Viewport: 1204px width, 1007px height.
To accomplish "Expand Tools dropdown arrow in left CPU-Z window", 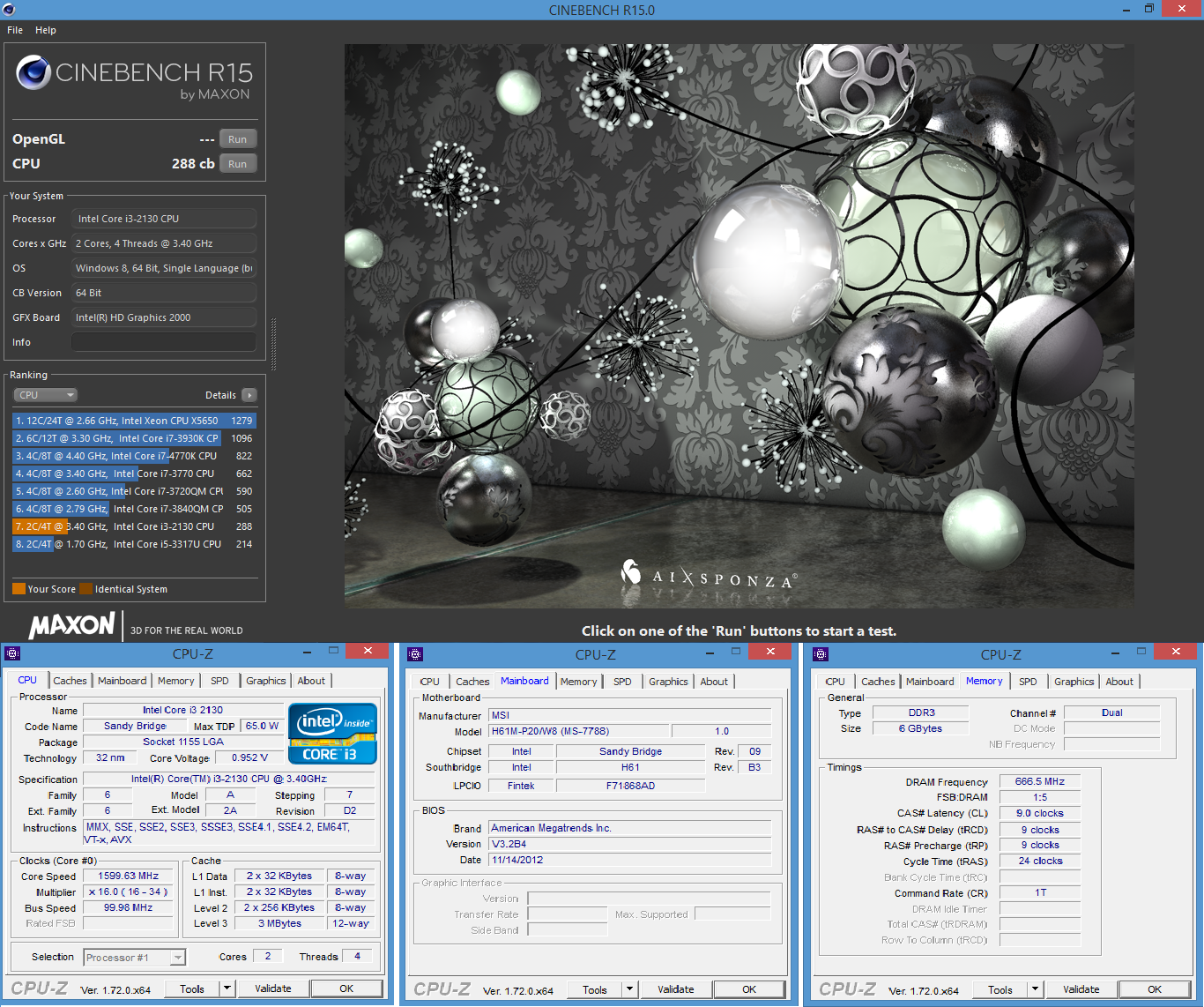I will tap(227, 988).
